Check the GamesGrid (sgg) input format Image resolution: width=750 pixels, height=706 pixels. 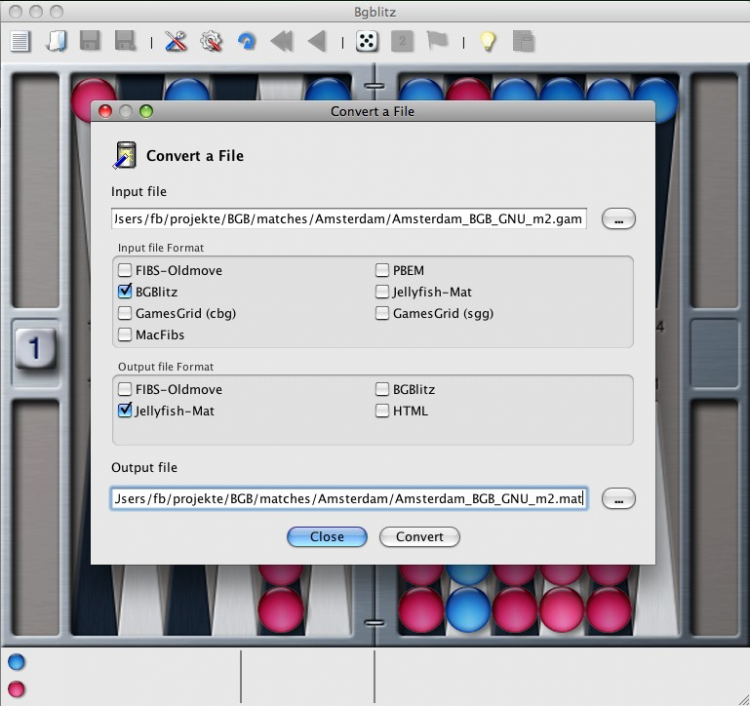[382, 313]
